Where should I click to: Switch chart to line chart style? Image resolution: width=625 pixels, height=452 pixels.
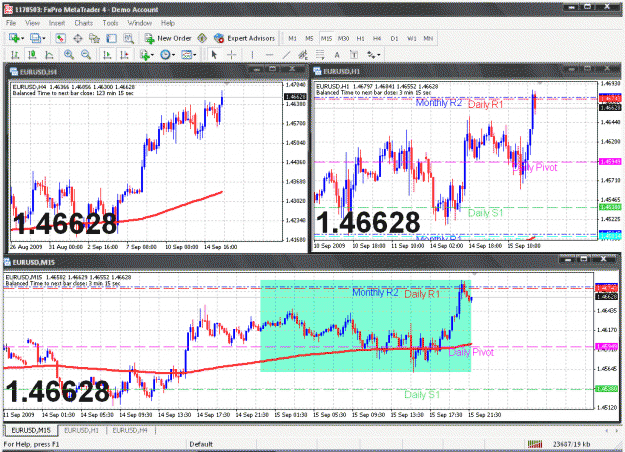tap(49, 55)
